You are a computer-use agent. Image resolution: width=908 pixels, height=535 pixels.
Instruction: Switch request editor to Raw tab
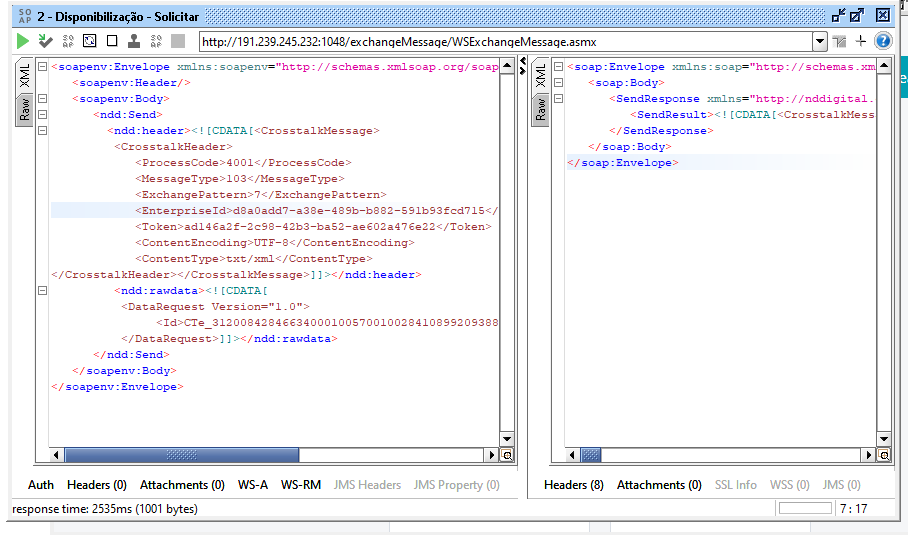tap(24, 110)
